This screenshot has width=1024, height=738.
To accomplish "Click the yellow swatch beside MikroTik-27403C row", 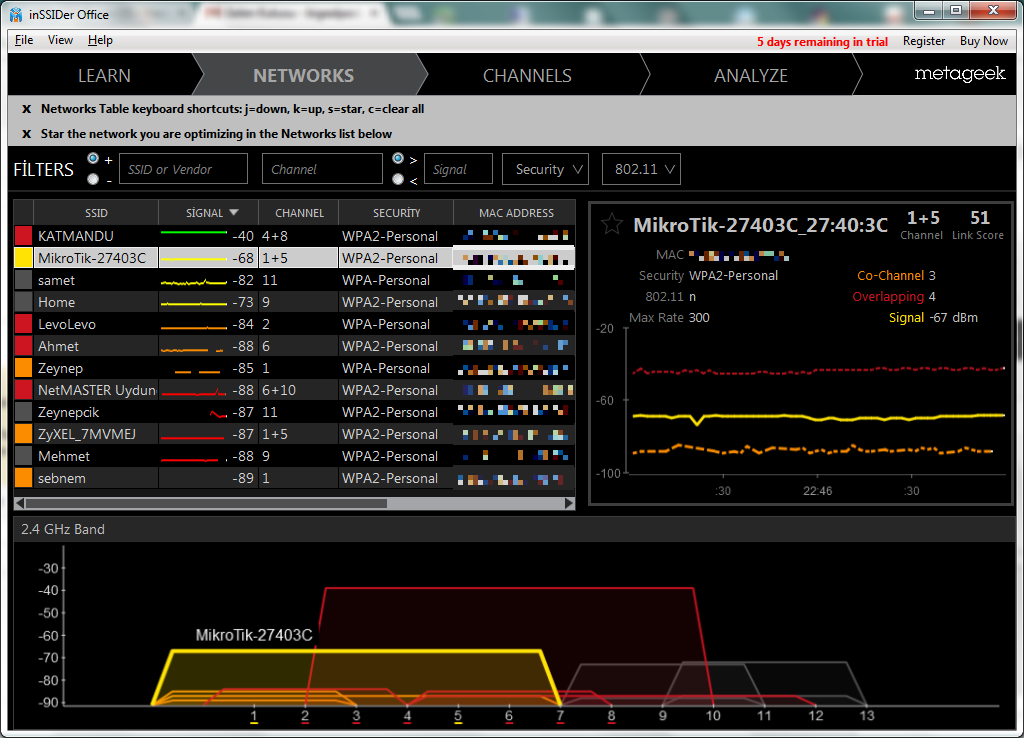I will tap(24, 258).
